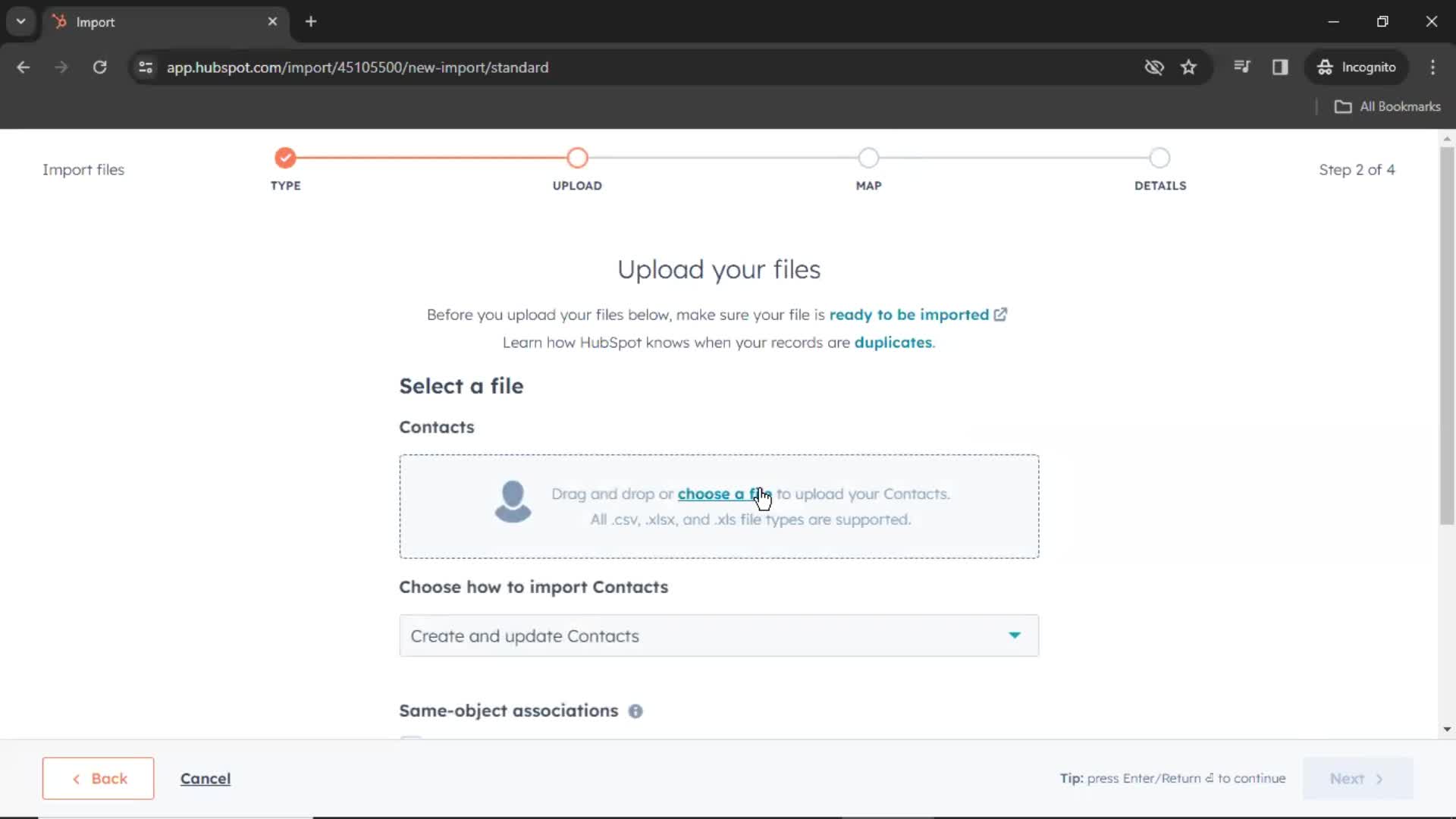Viewport: 1456px width, 819px height.
Task: Click the info icon next to Same-object associations
Action: point(635,711)
